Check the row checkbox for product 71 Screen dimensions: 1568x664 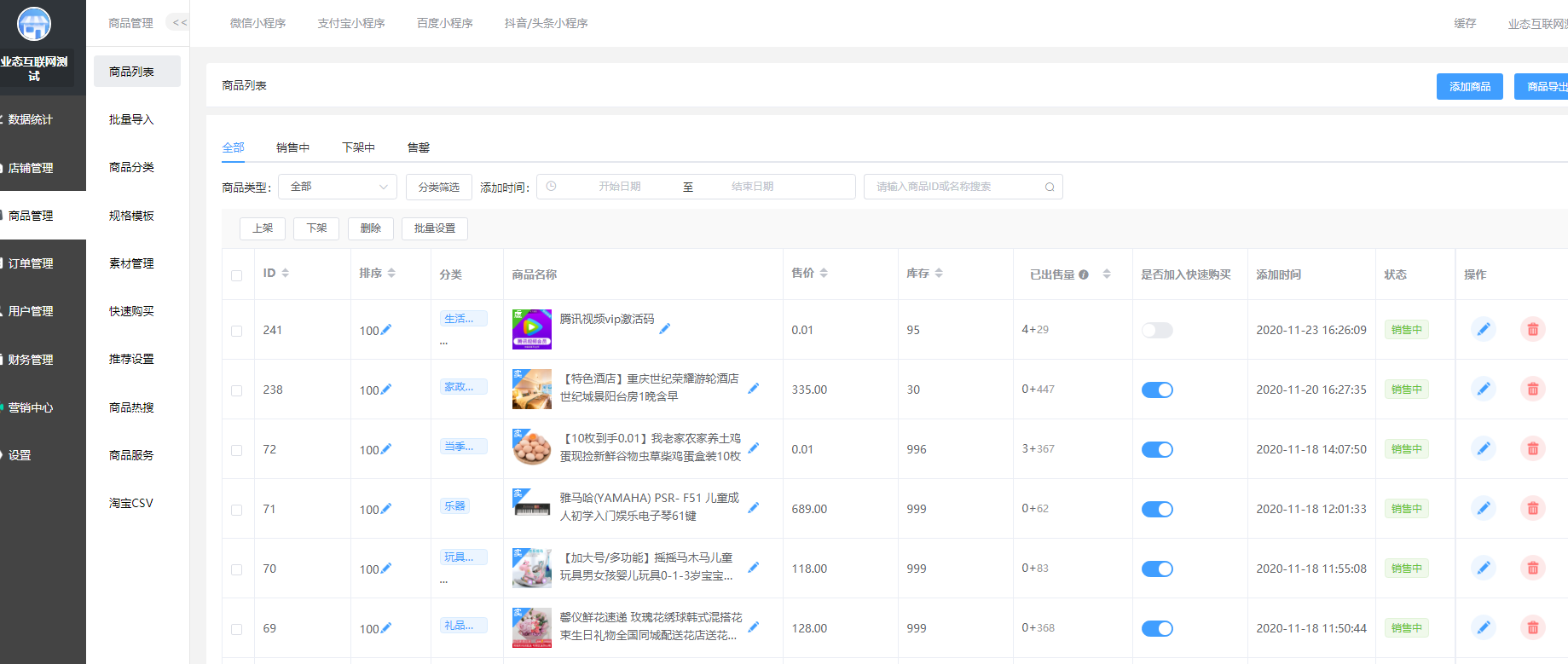[x=236, y=510]
